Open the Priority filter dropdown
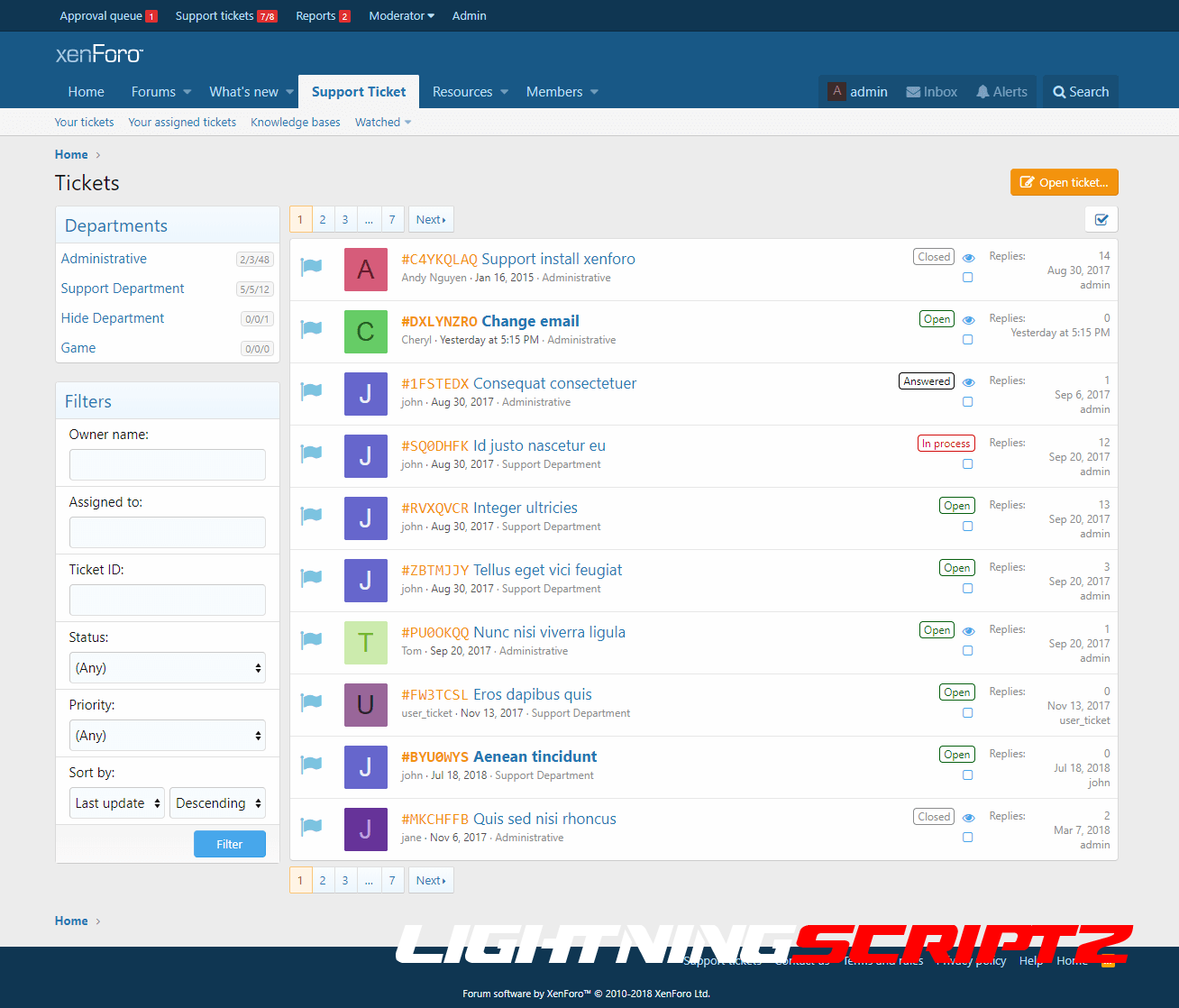This screenshot has height=1008, width=1179. tap(168, 736)
